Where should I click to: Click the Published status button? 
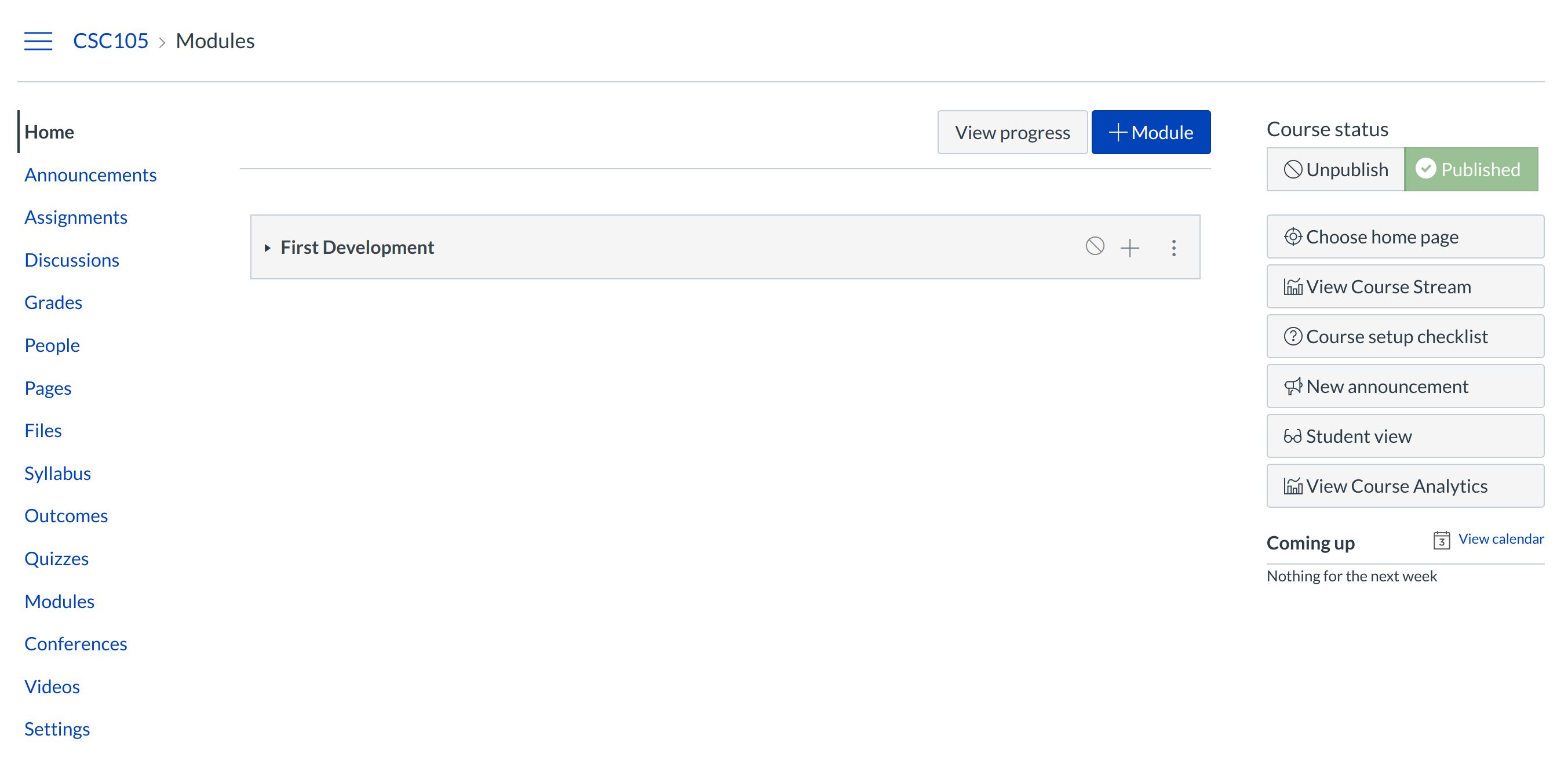click(x=1471, y=169)
